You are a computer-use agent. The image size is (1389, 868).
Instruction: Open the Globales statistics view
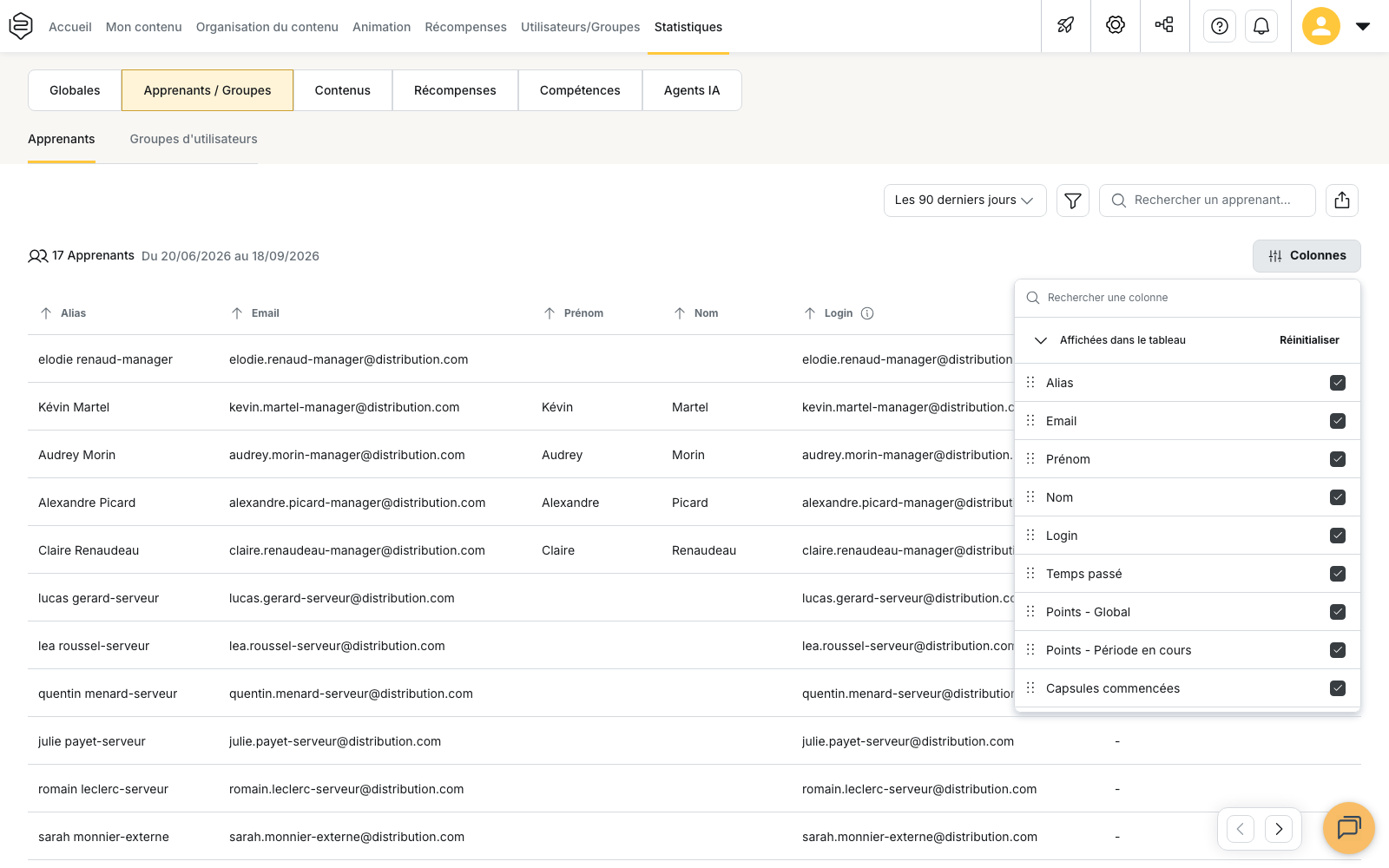pos(75,90)
